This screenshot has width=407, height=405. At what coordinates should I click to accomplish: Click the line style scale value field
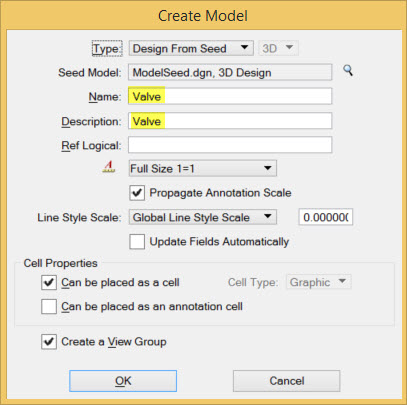tap(326, 217)
